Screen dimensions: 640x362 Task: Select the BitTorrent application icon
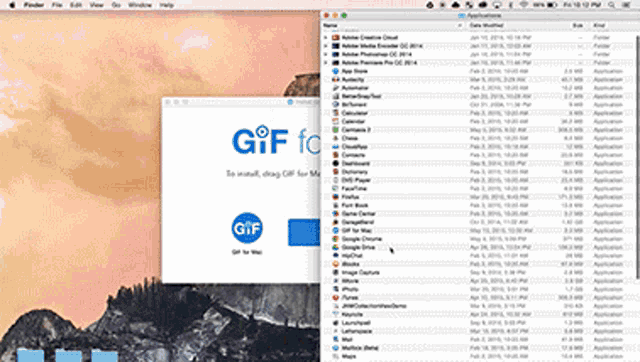click(x=336, y=104)
